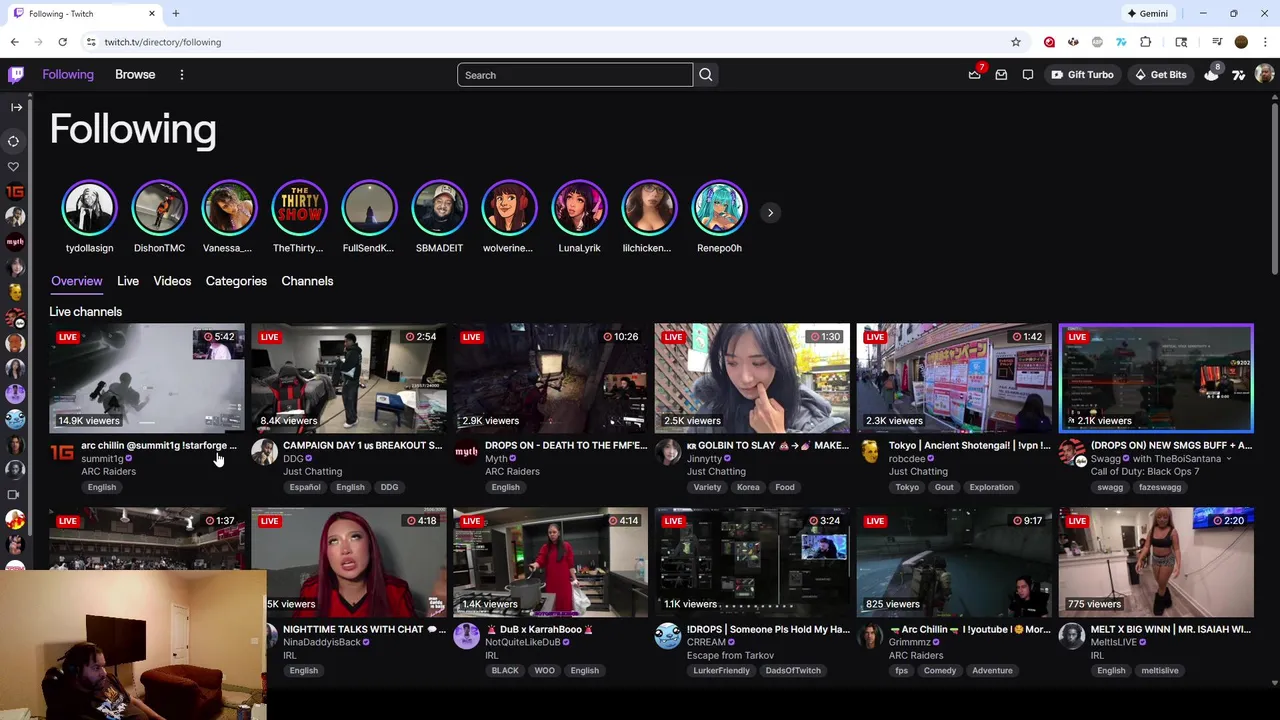Go back with the browser arrow
Image resolution: width=1280 pixels, height=720 pixels.
tap(15, 42)
